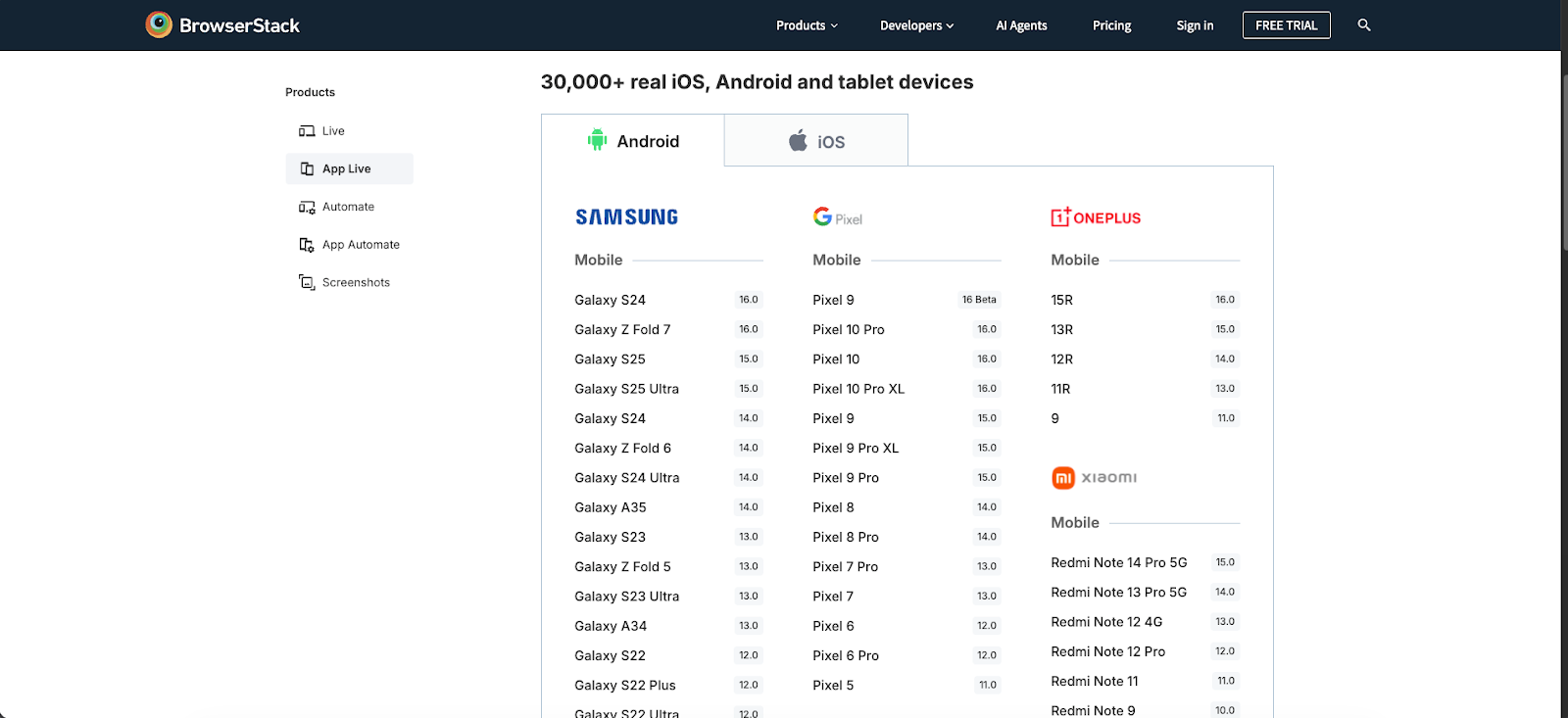Switch to the Android tab
The width and height of the screenshot is (1568, 718).
tap(633, 140)
